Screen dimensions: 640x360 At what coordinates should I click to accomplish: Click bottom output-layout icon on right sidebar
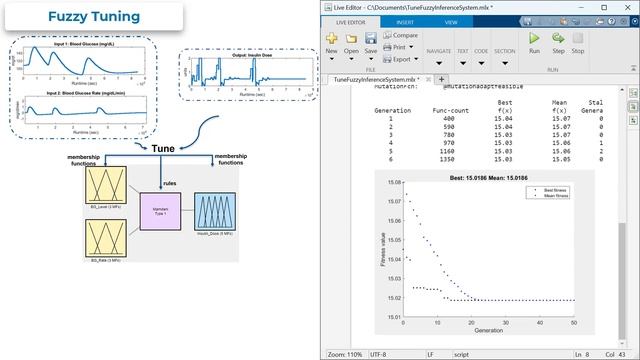tap(633, 120)
